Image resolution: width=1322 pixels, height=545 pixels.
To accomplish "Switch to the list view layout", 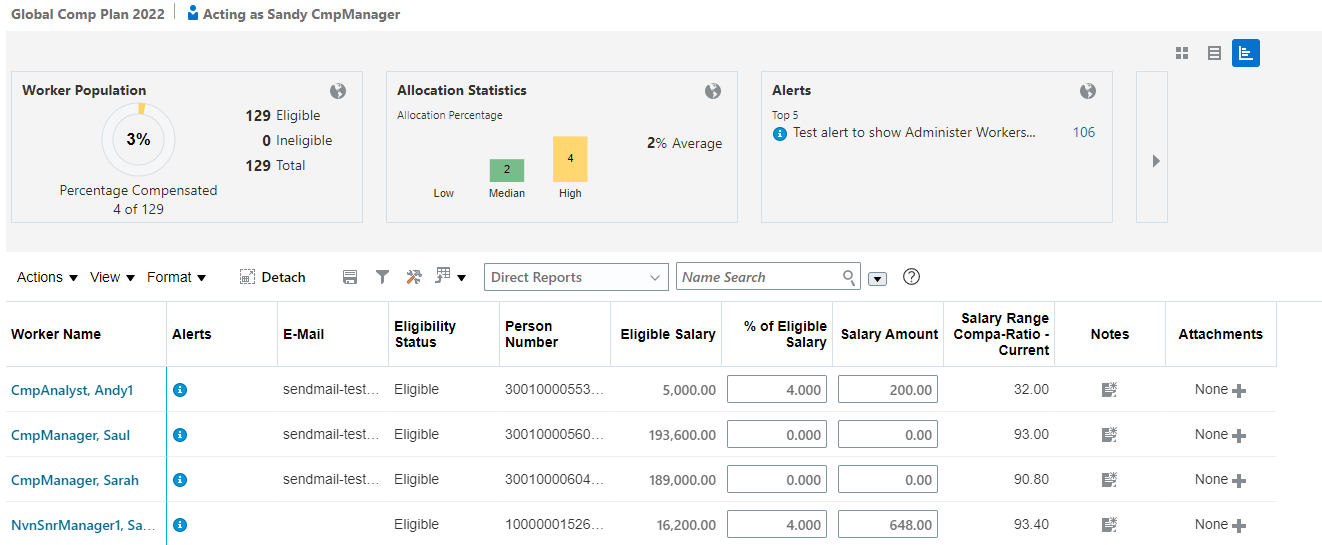I will pyautogui.click(x=1214, y=53).
